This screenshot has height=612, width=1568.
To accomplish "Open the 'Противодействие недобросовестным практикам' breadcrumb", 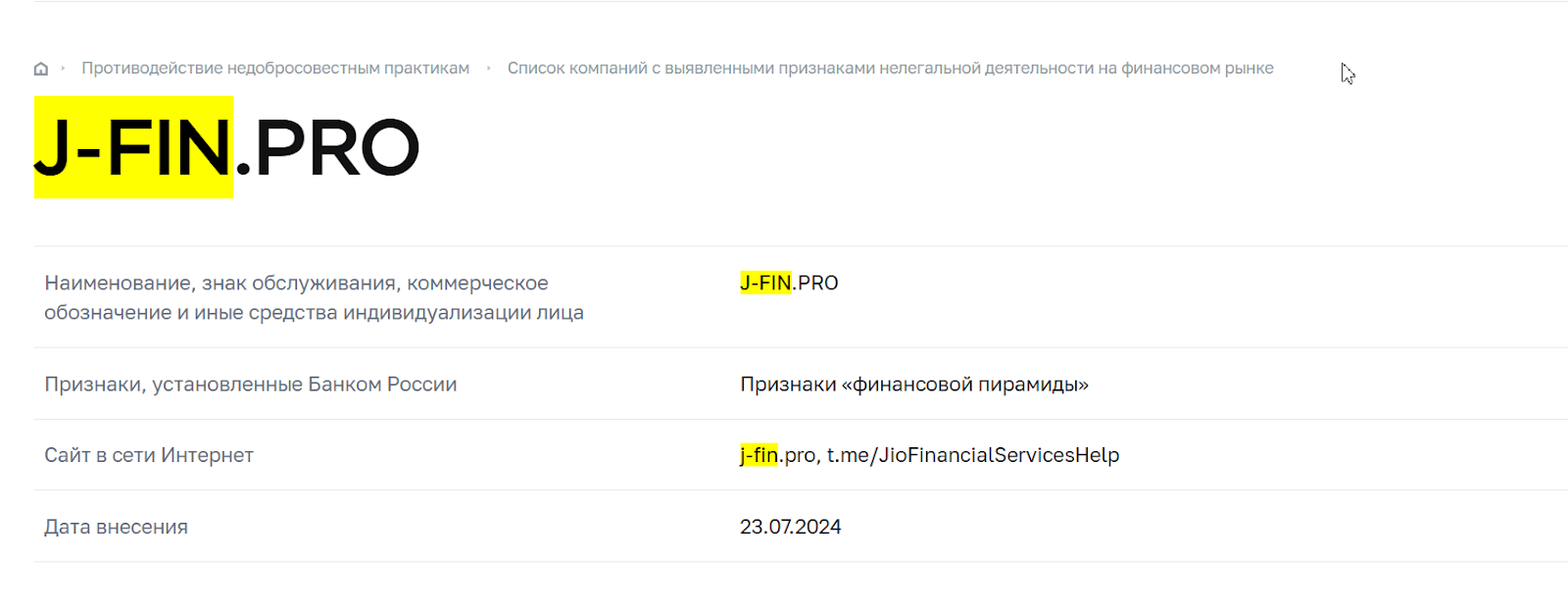I will pos(275,69).
